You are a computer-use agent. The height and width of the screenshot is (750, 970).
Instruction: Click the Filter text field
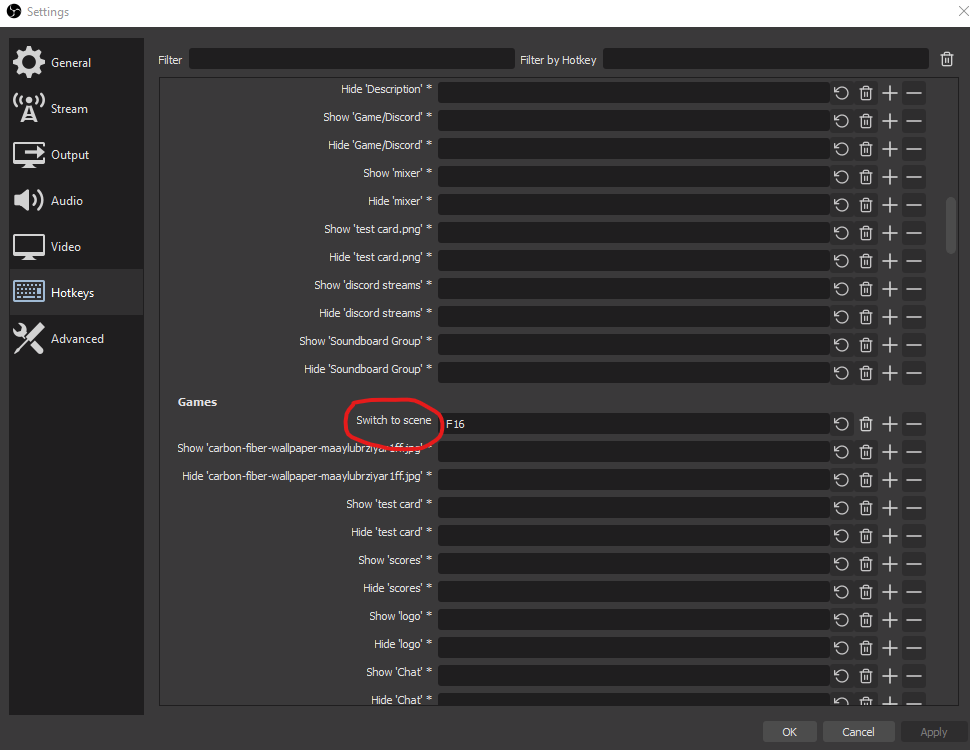click(x=351, y=59)
